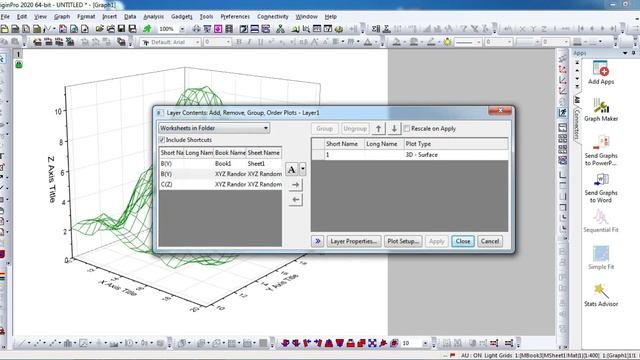Click the font color A icon
The width and height of the screenshot is (640, 360).
click(368, 42)
